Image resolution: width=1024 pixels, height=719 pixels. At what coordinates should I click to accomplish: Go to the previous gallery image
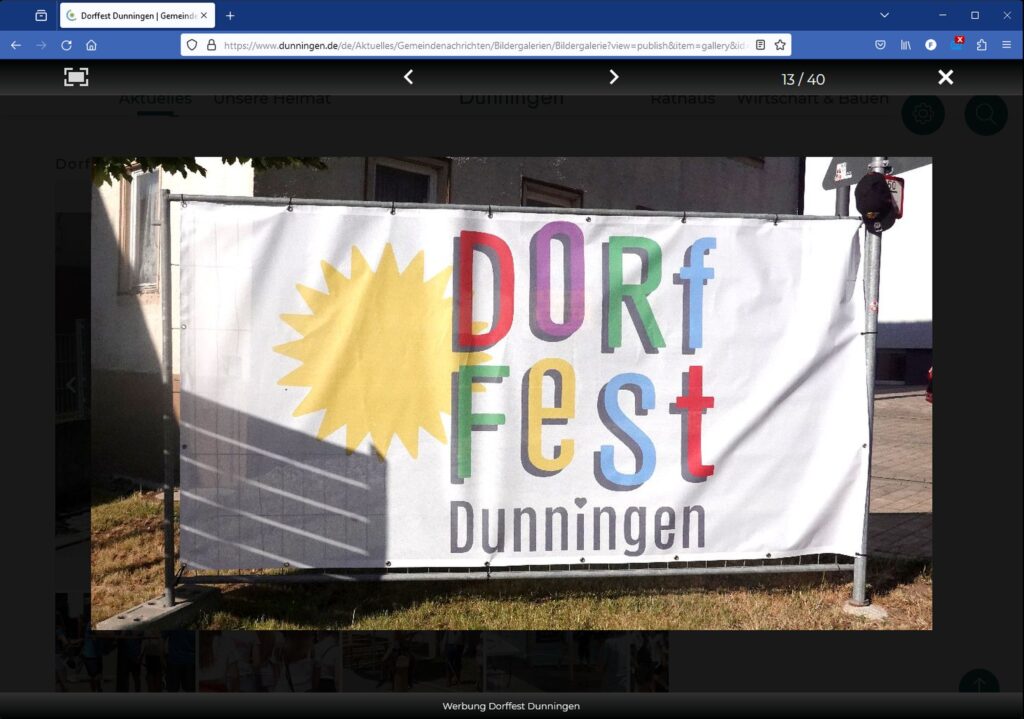coord(408,78)
